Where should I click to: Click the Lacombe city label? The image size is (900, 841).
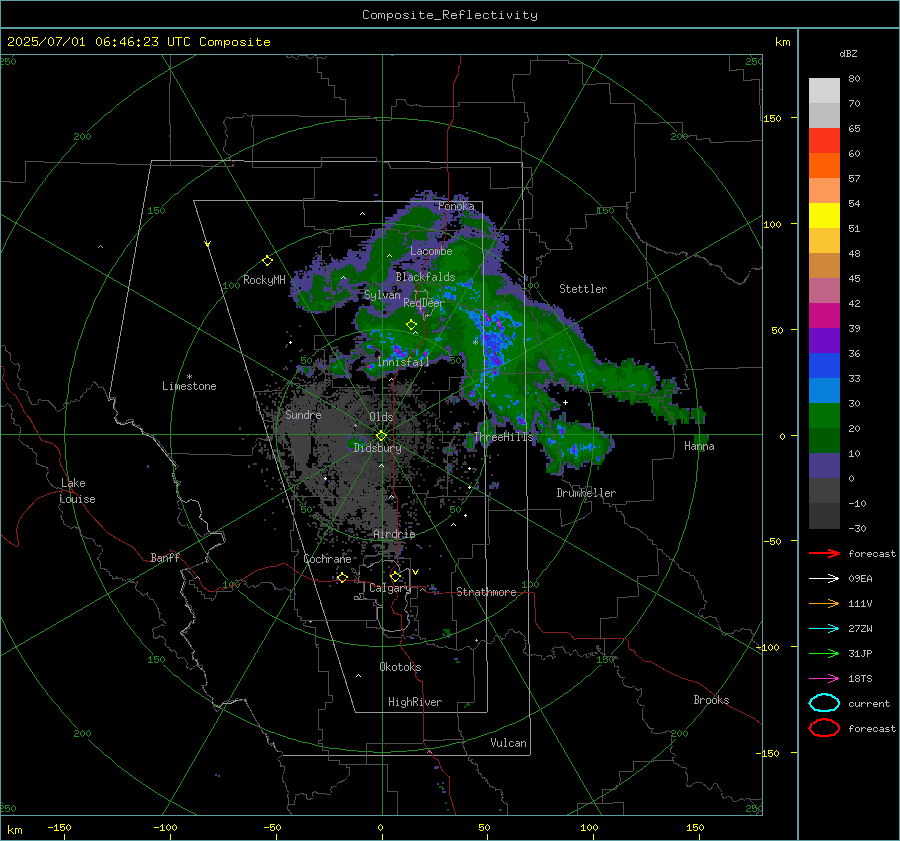431,251
